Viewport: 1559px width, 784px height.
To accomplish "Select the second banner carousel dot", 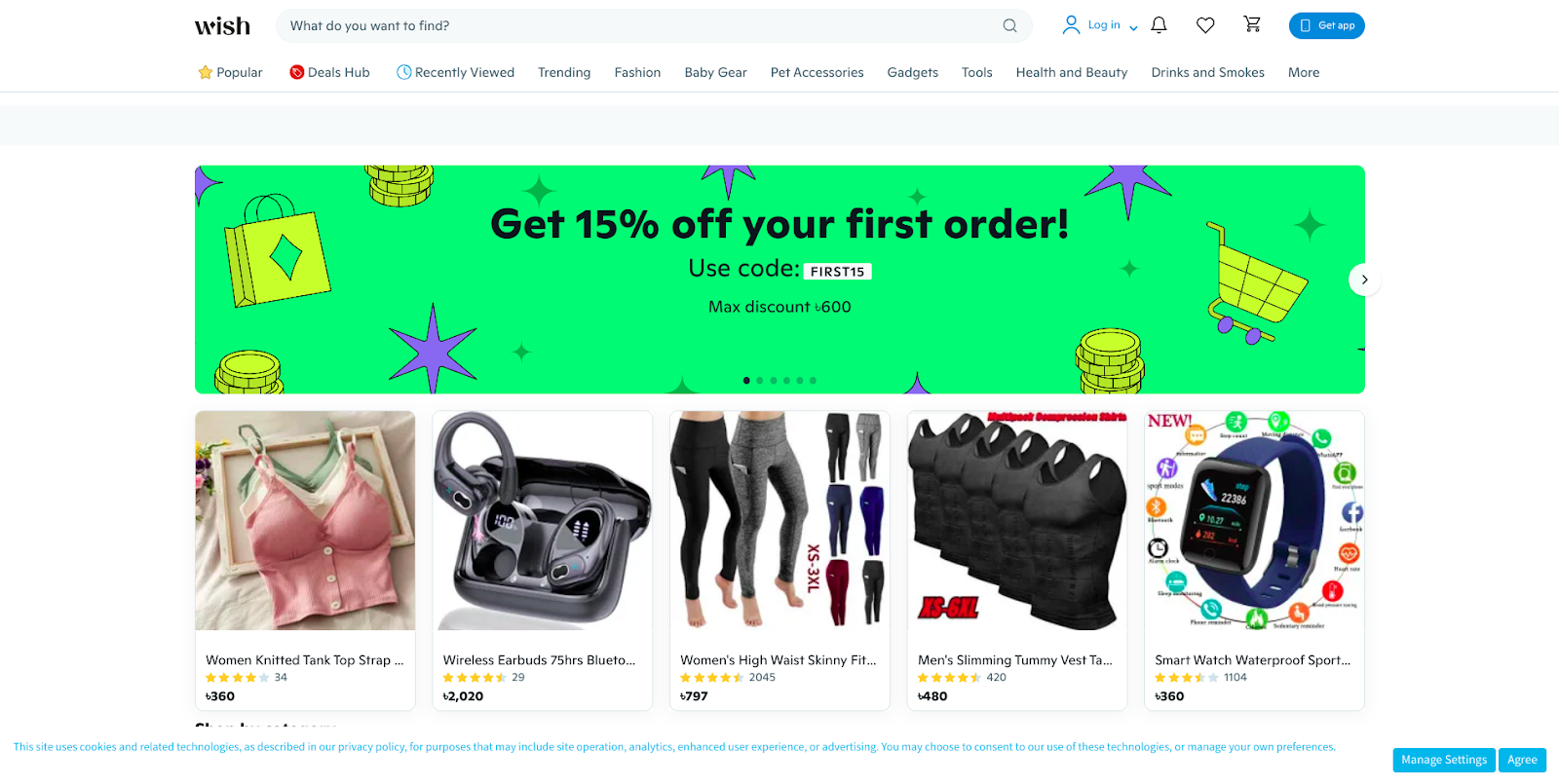I will [x=760, y=381].
